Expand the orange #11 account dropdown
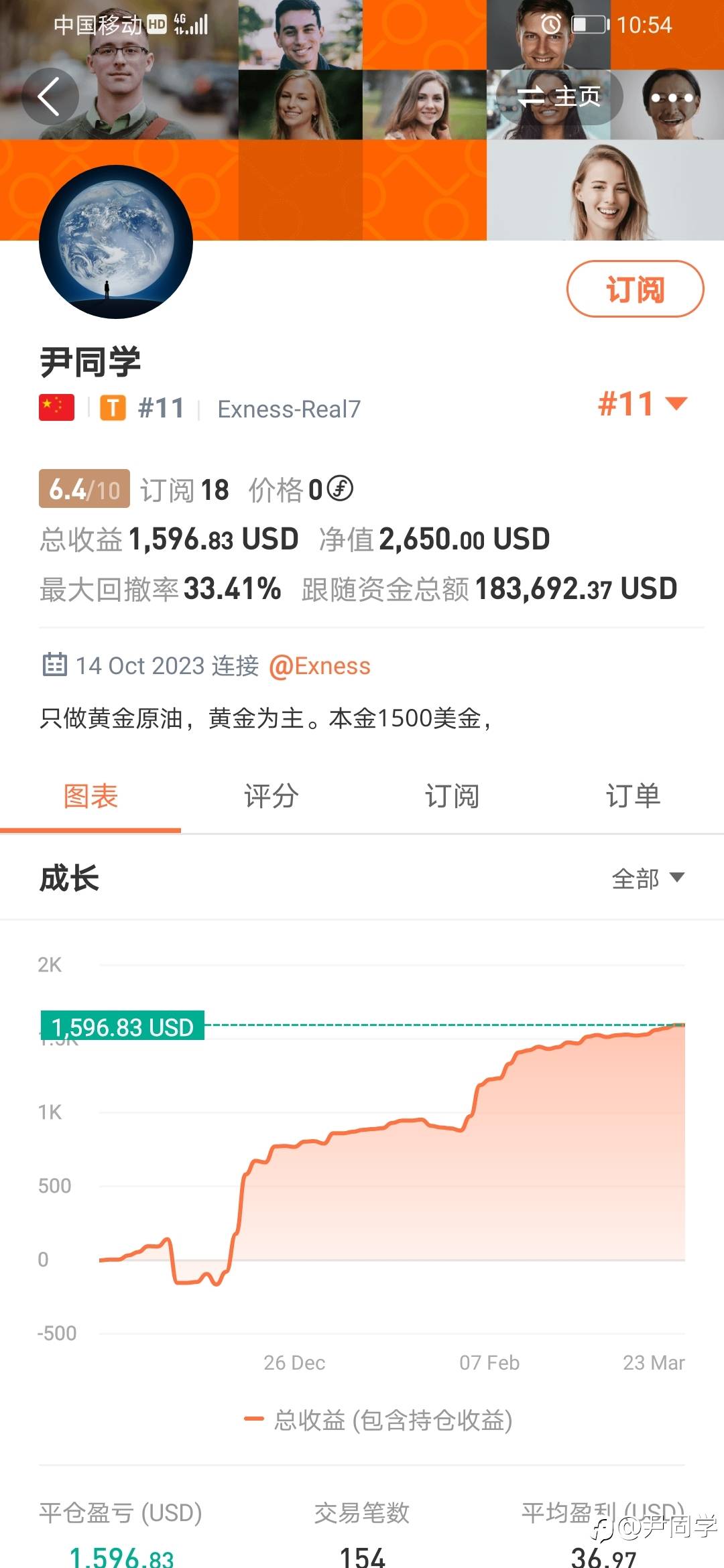Screen dimensions: 724x1568 coord(642,404)
